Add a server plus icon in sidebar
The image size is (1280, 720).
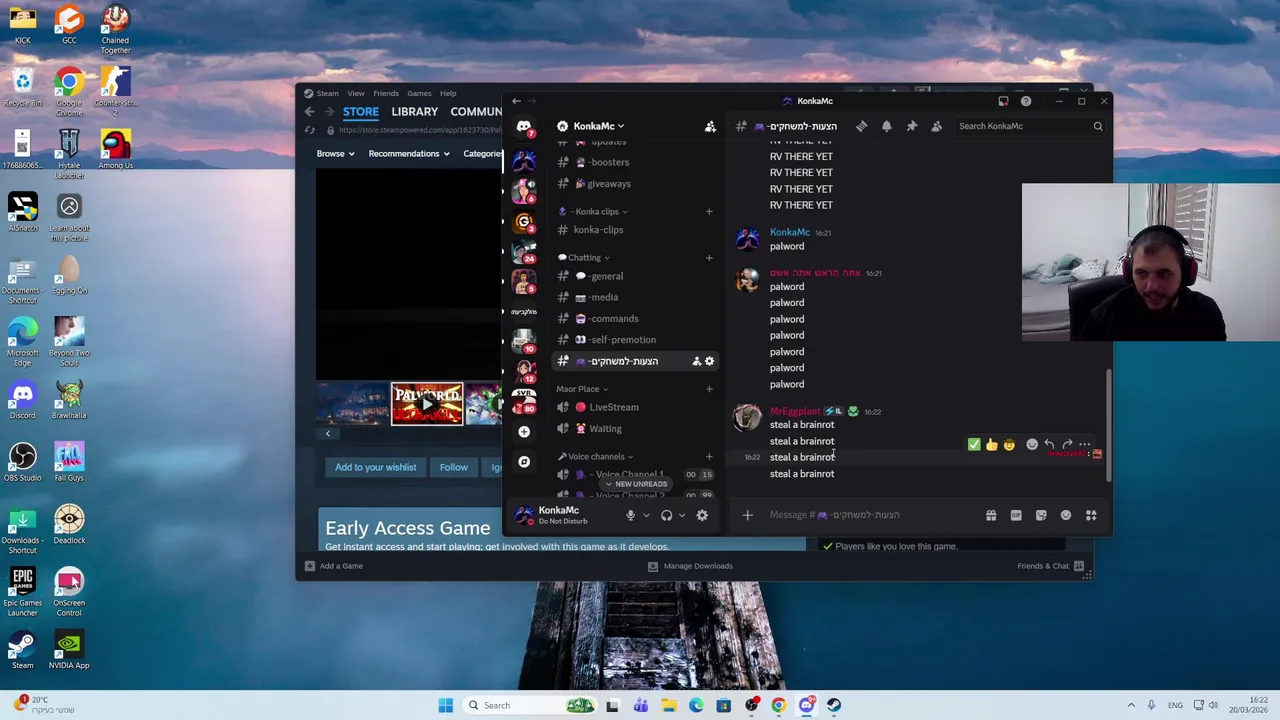coord(523,431)
